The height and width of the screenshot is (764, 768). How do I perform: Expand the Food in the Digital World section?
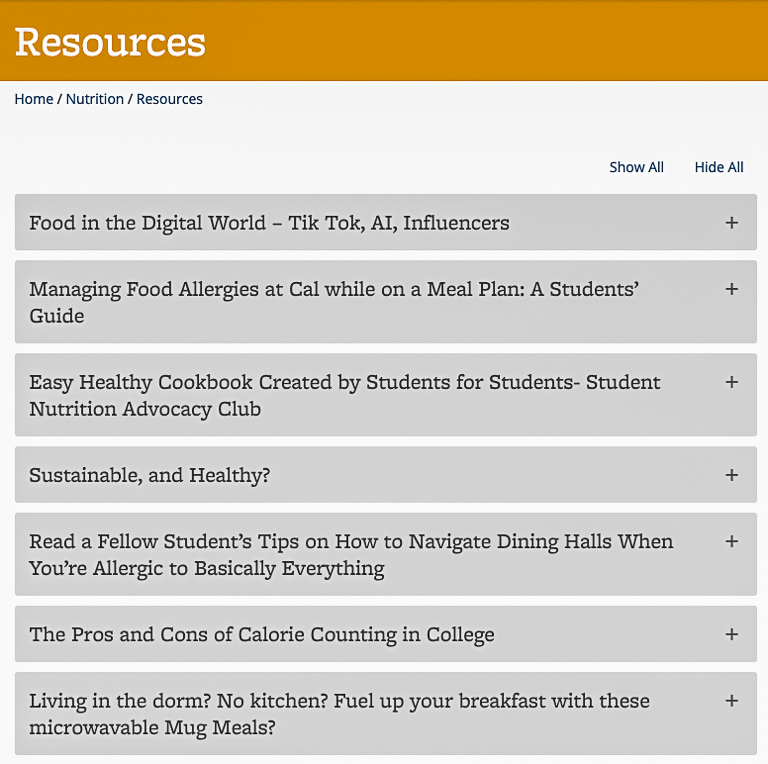point(269,223)
